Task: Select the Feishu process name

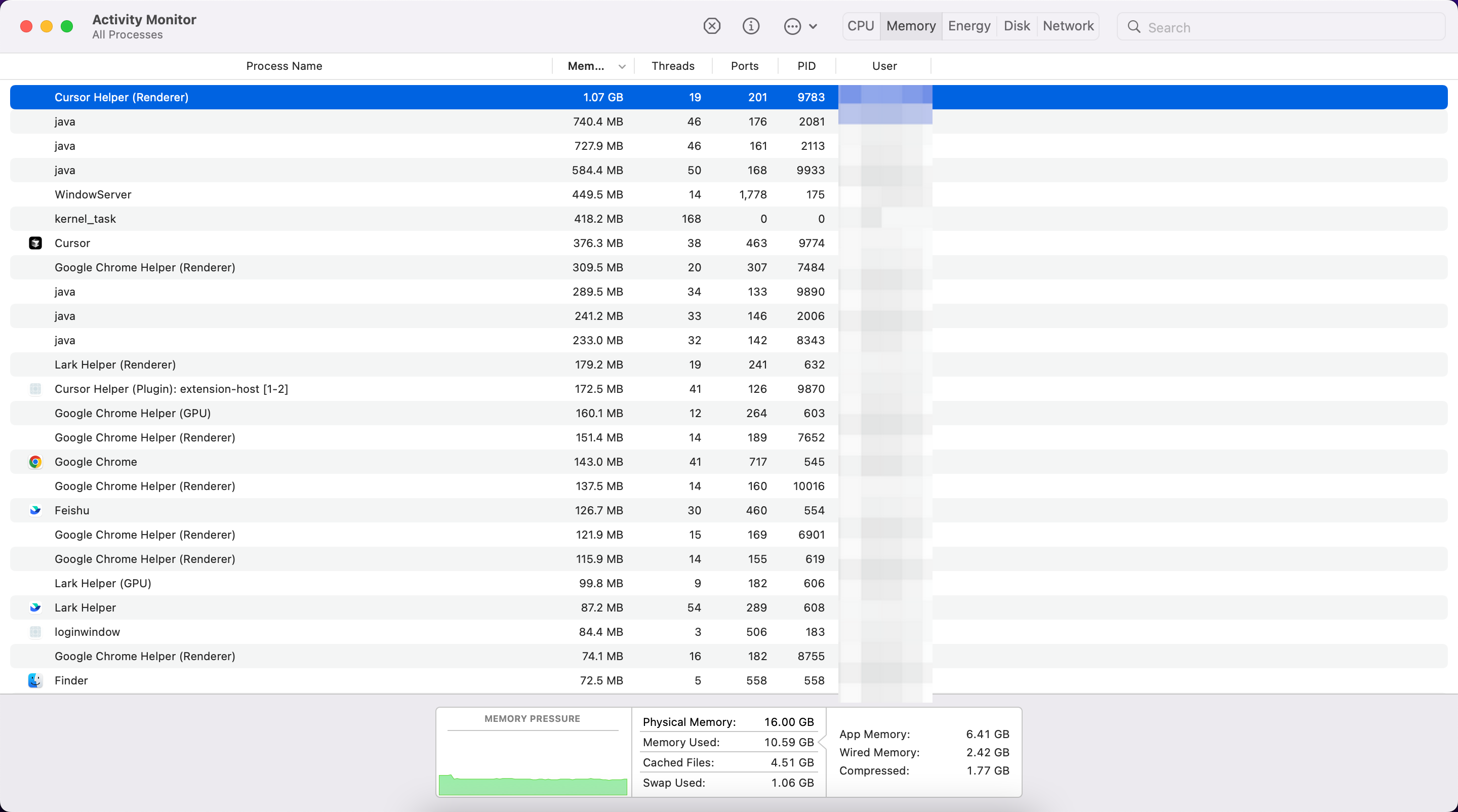Action: coord(72,511)
